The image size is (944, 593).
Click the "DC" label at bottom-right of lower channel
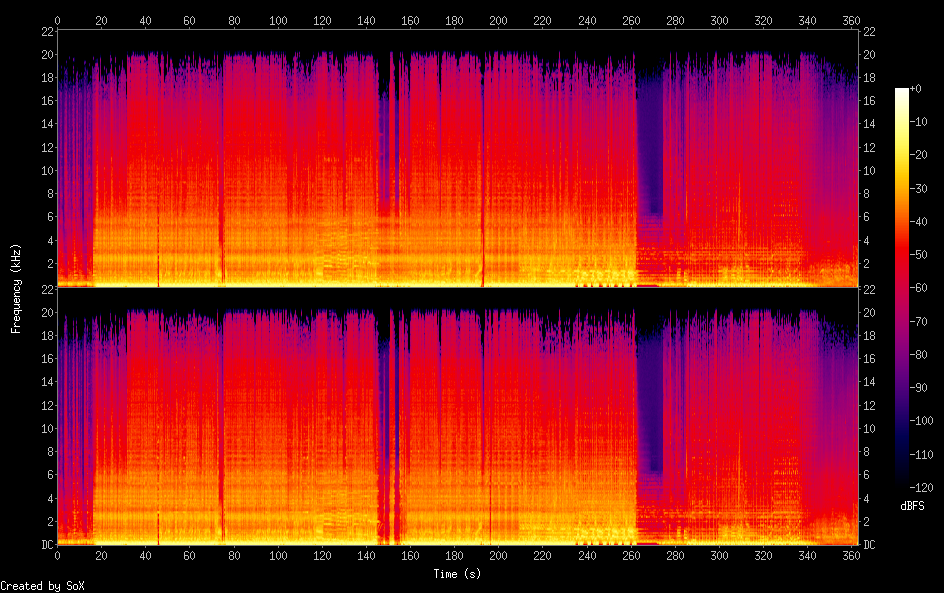tap(870, 545)
